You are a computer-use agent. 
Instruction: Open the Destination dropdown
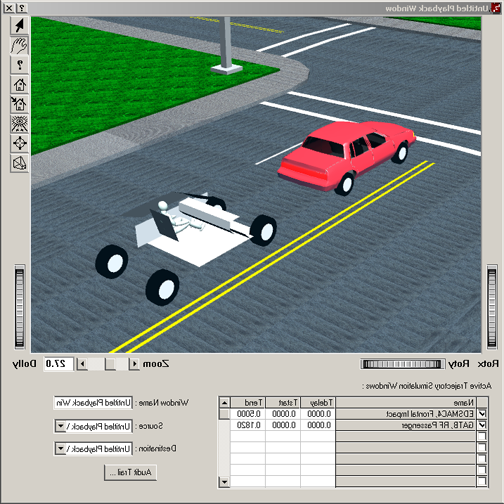click(60, 449)
